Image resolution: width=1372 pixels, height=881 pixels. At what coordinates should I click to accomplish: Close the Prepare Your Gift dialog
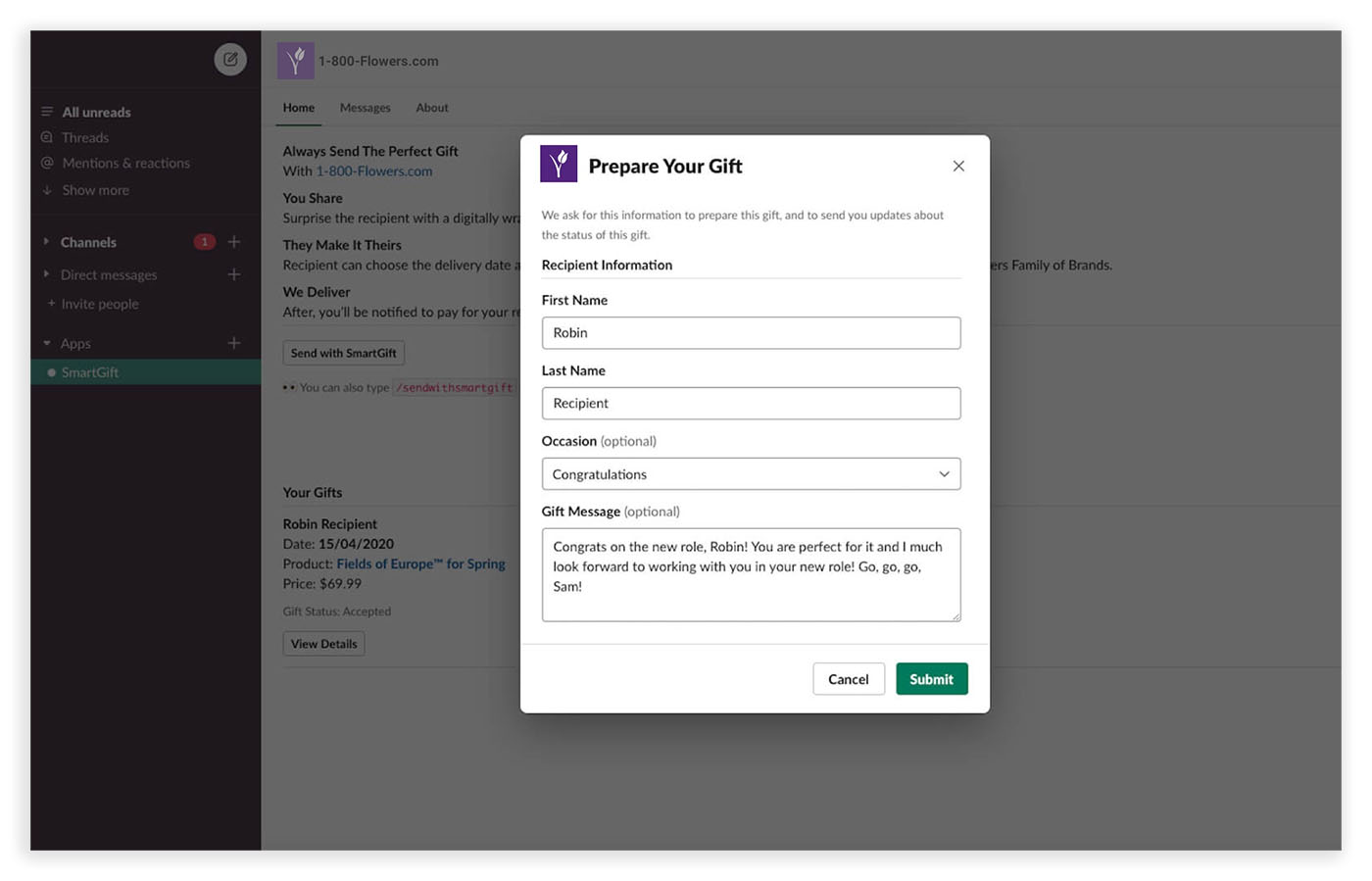click(958, 166)
